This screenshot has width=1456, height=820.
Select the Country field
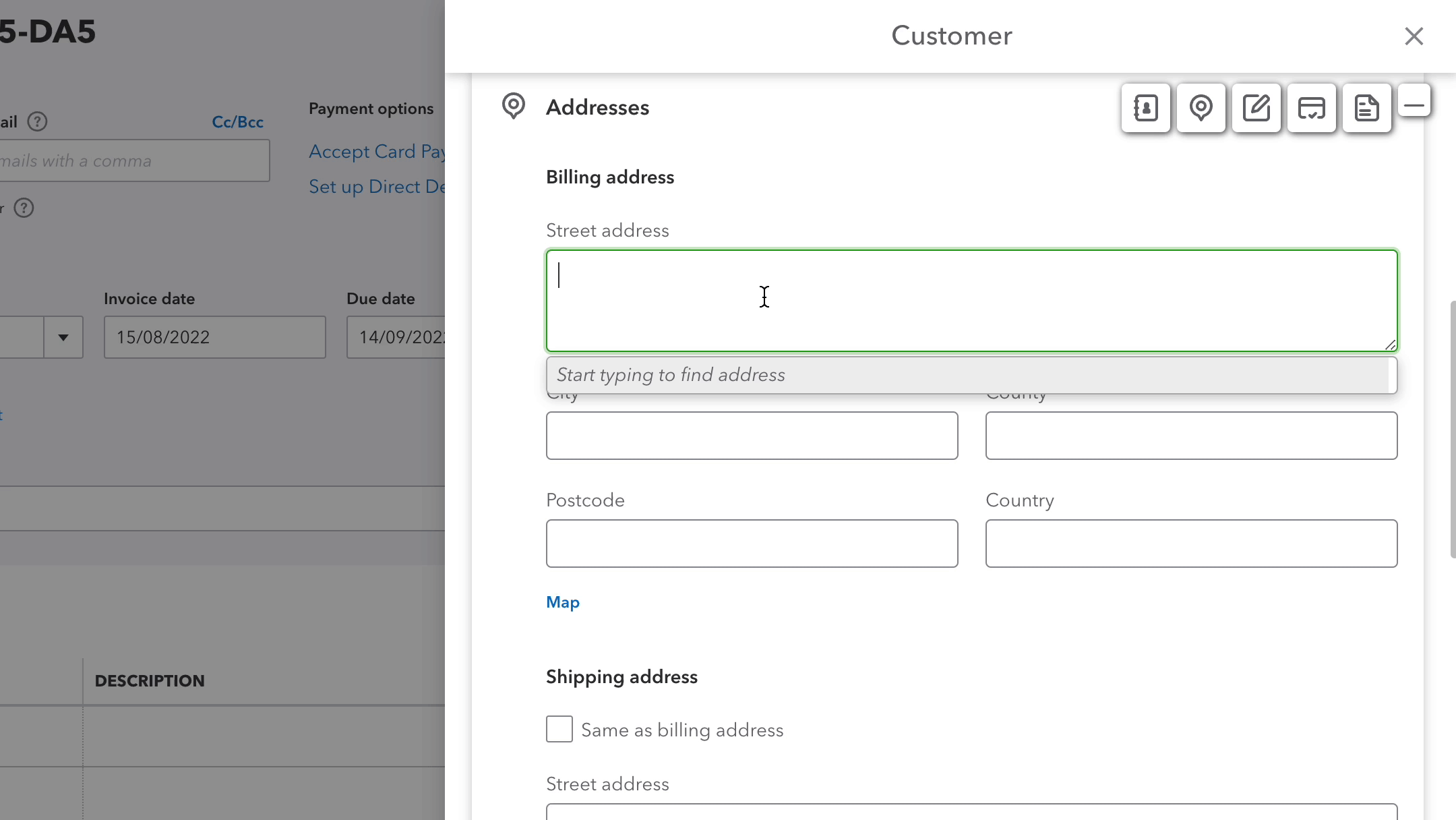point(1190,544)
